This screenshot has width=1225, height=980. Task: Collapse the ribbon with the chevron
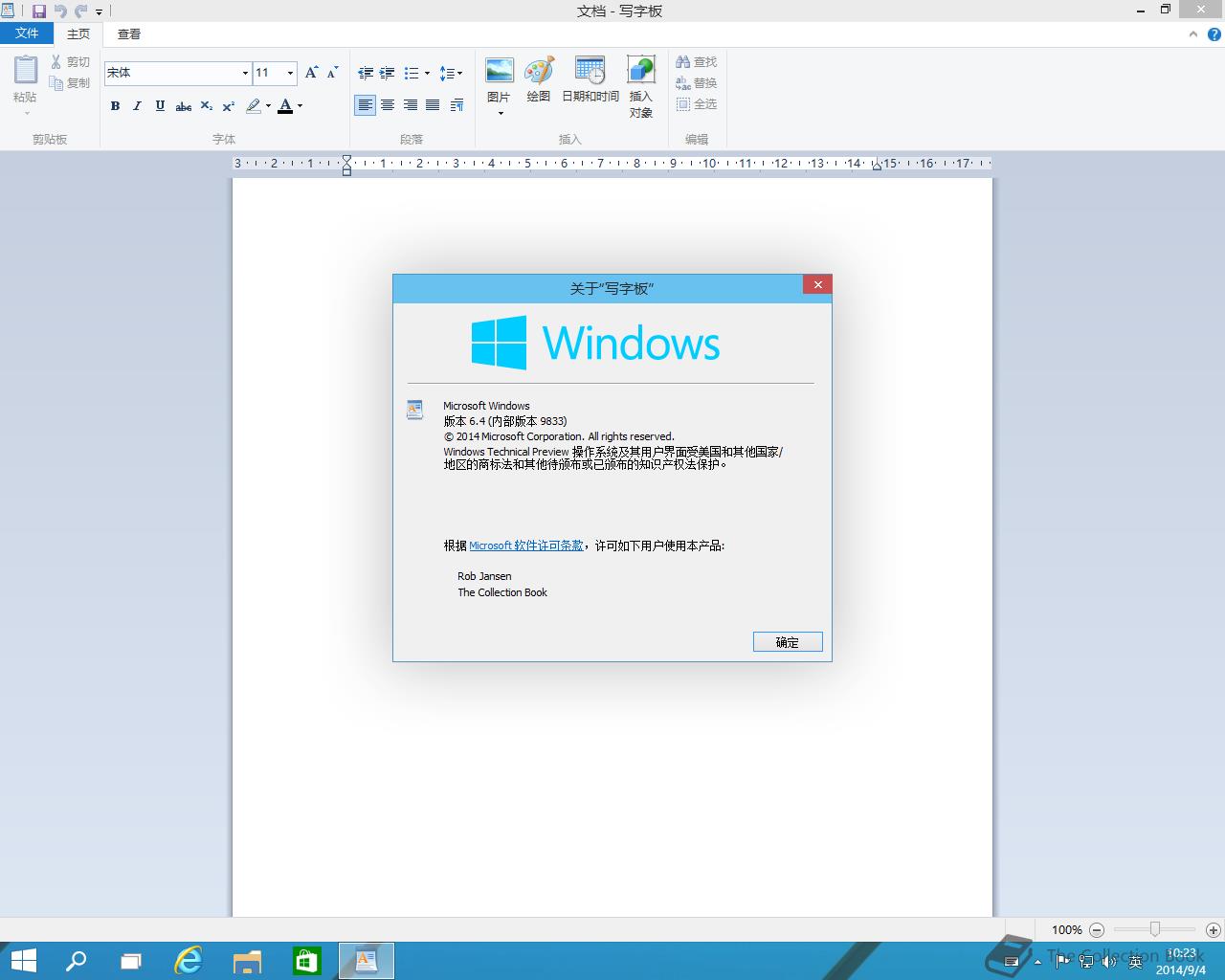pos(1192,34)
